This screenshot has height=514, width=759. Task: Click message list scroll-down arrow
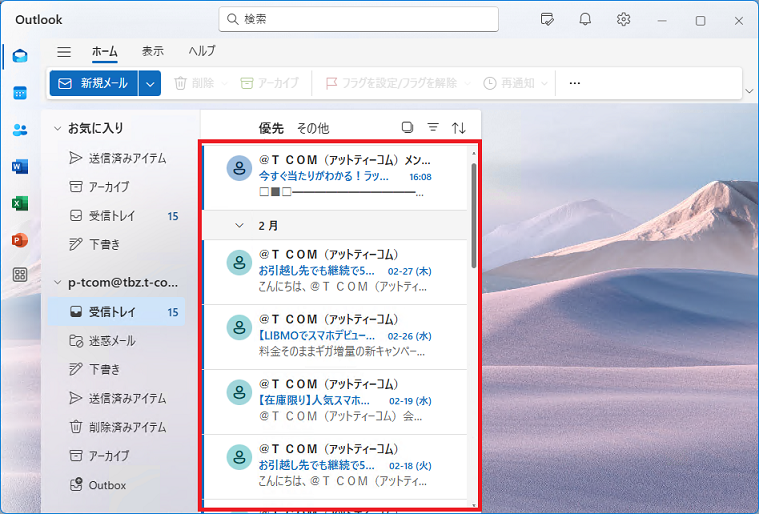[x=473, y=504]
